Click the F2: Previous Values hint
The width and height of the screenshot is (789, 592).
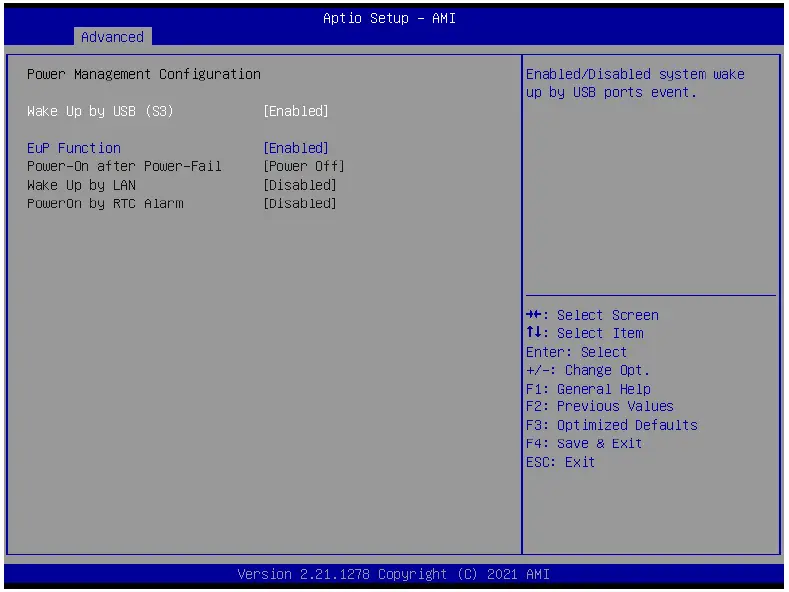point(600,406)
